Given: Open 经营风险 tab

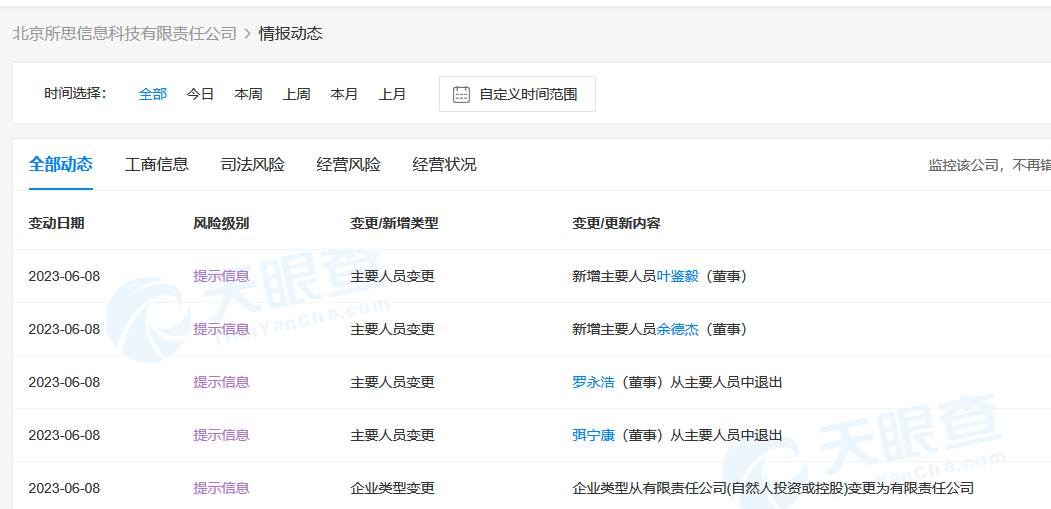Looking at the screenshot, I should point(349,164).
